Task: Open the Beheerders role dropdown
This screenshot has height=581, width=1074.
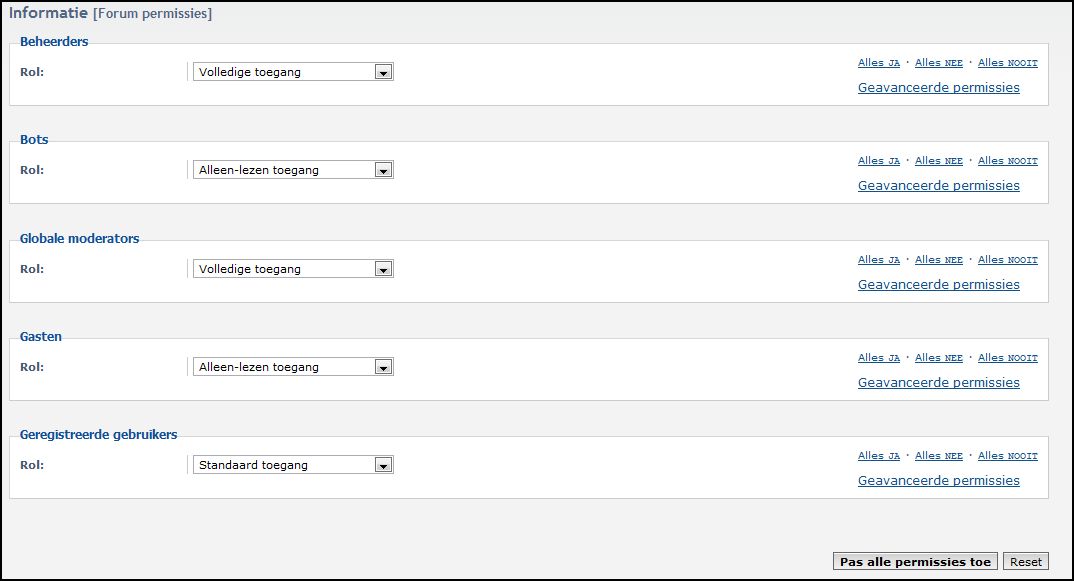Action: click(292, 72)
